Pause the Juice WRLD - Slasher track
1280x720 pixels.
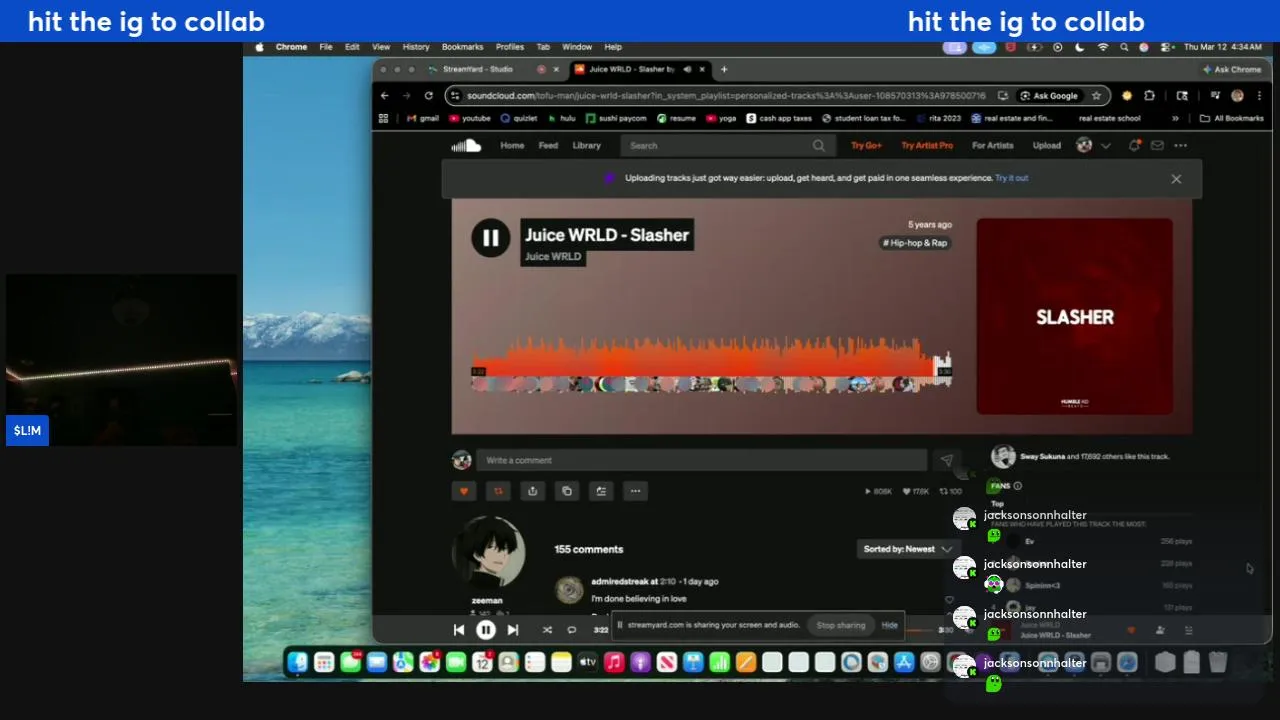[490, 238]
